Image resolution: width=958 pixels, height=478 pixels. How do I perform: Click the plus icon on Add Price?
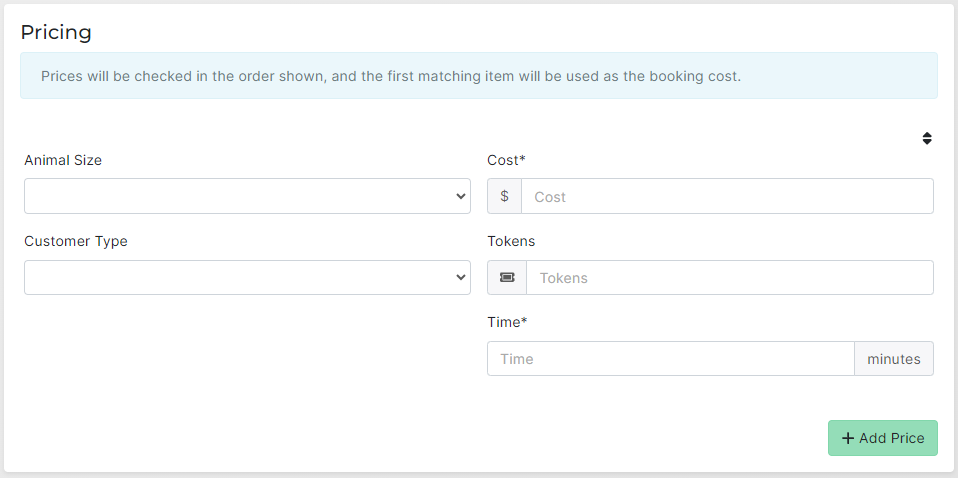click(848, 438)
